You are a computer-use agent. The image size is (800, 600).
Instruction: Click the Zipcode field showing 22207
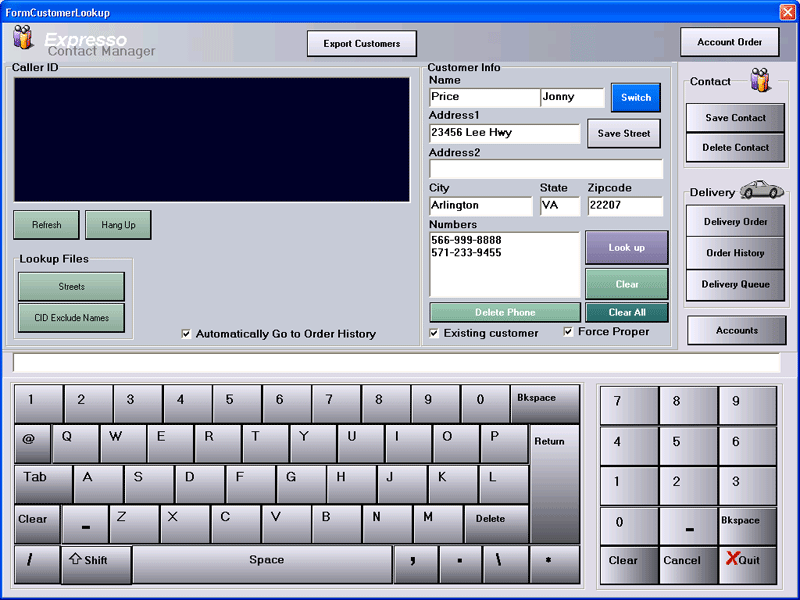pos(624,206)
